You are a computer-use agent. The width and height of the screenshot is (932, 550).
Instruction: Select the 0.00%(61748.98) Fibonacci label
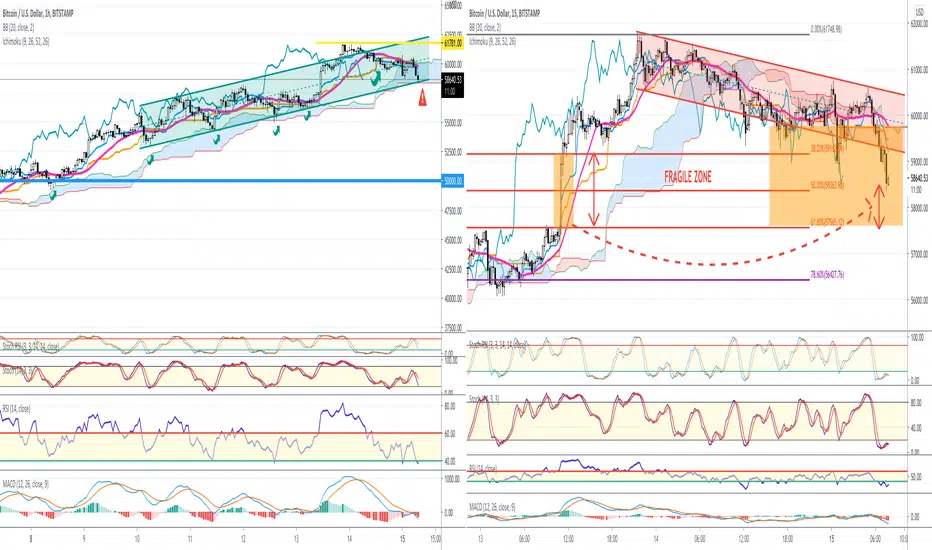pos(826,29)
